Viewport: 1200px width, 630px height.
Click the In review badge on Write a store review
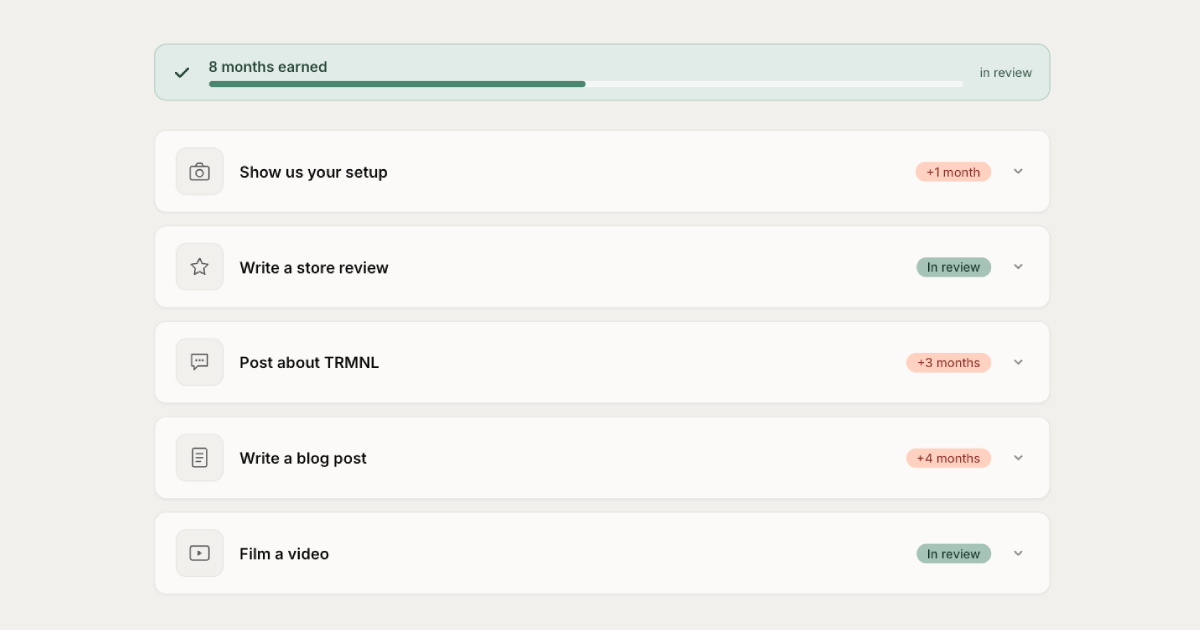(x=954, y=267)
